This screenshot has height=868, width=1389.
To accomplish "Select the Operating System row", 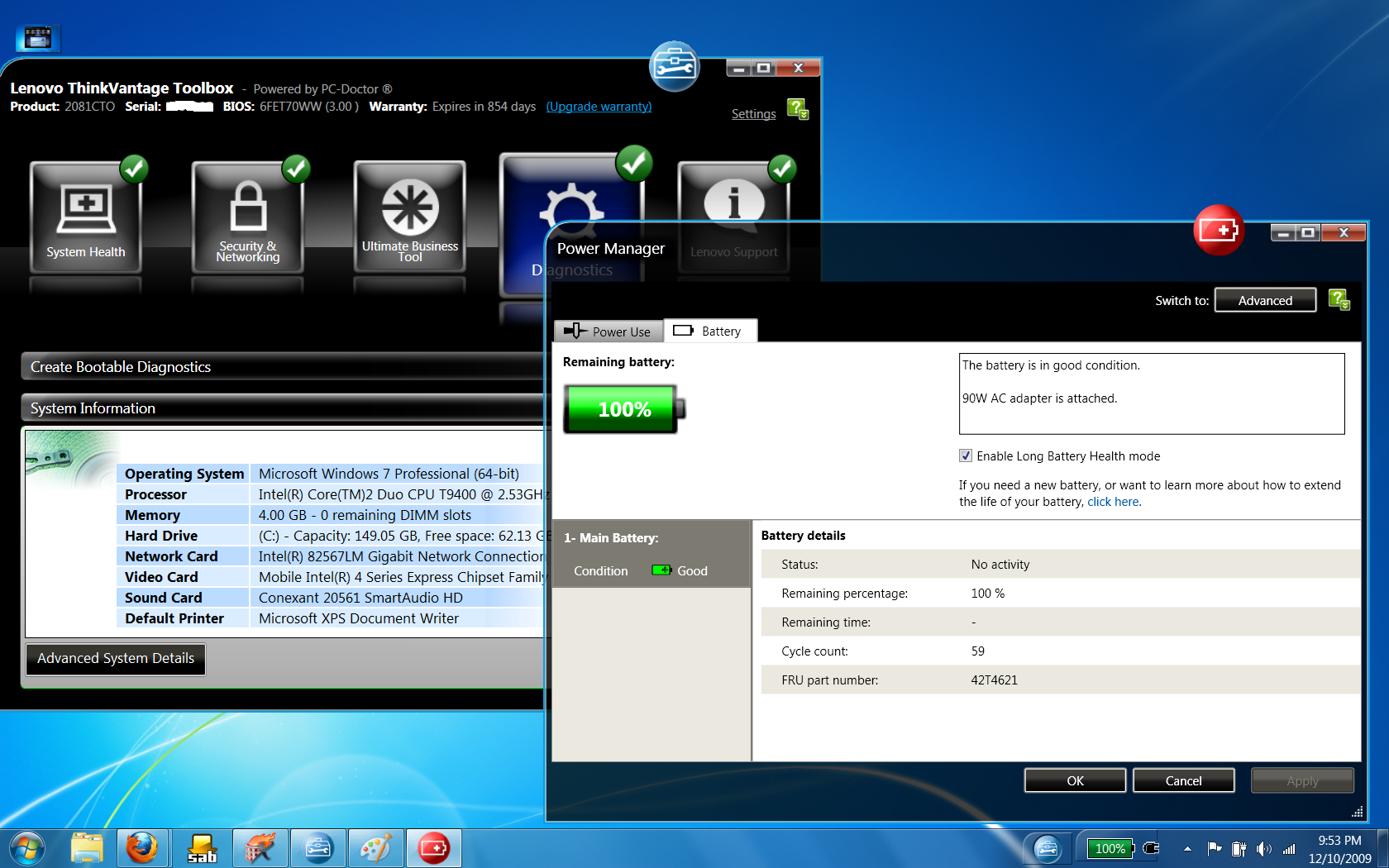I will (x=331, y=474).
